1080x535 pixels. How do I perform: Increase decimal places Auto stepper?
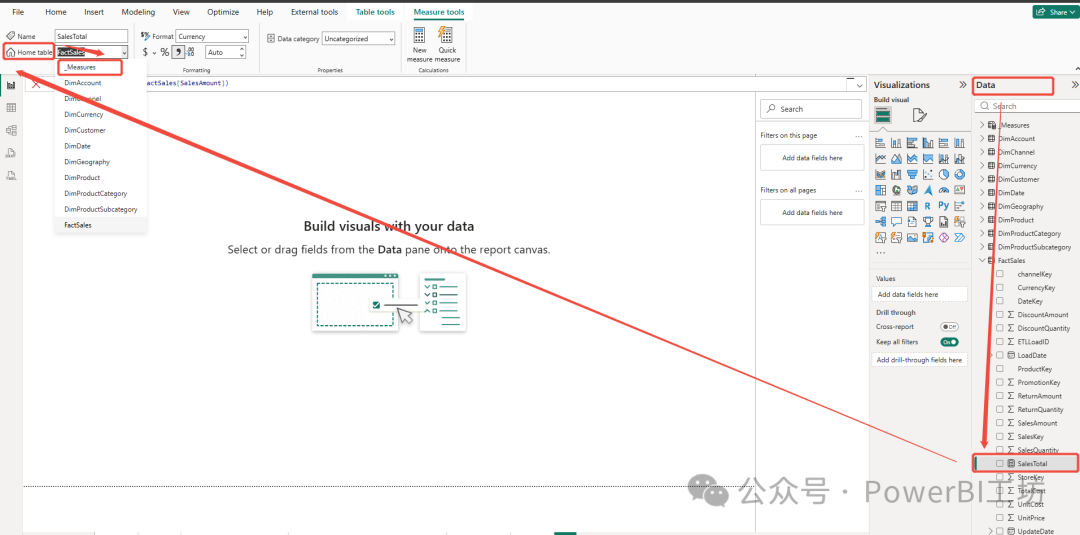(242, 50)
